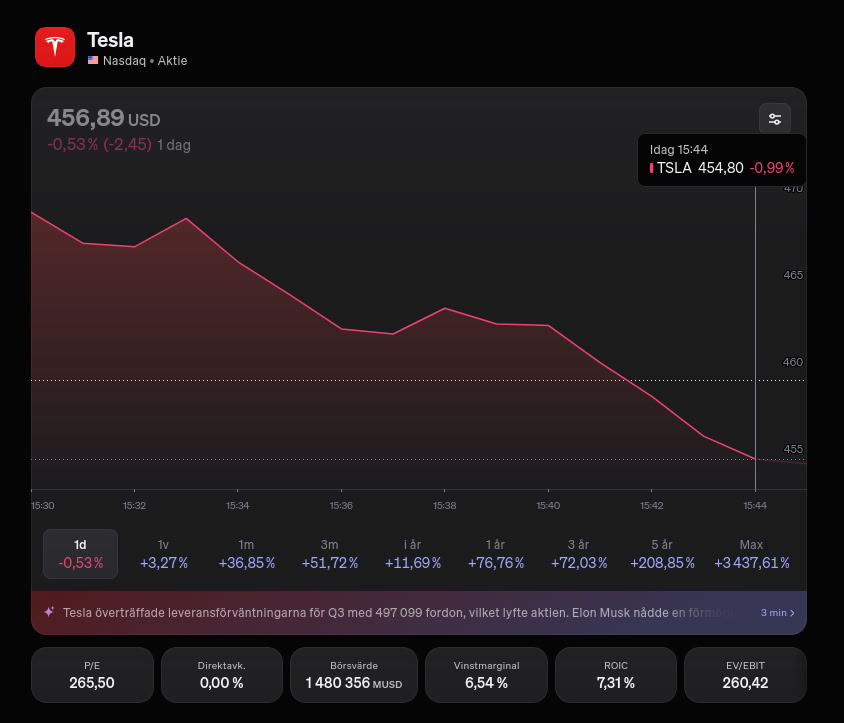Select the Max period tab
844x723 pixels.
(x=751, y=554)
